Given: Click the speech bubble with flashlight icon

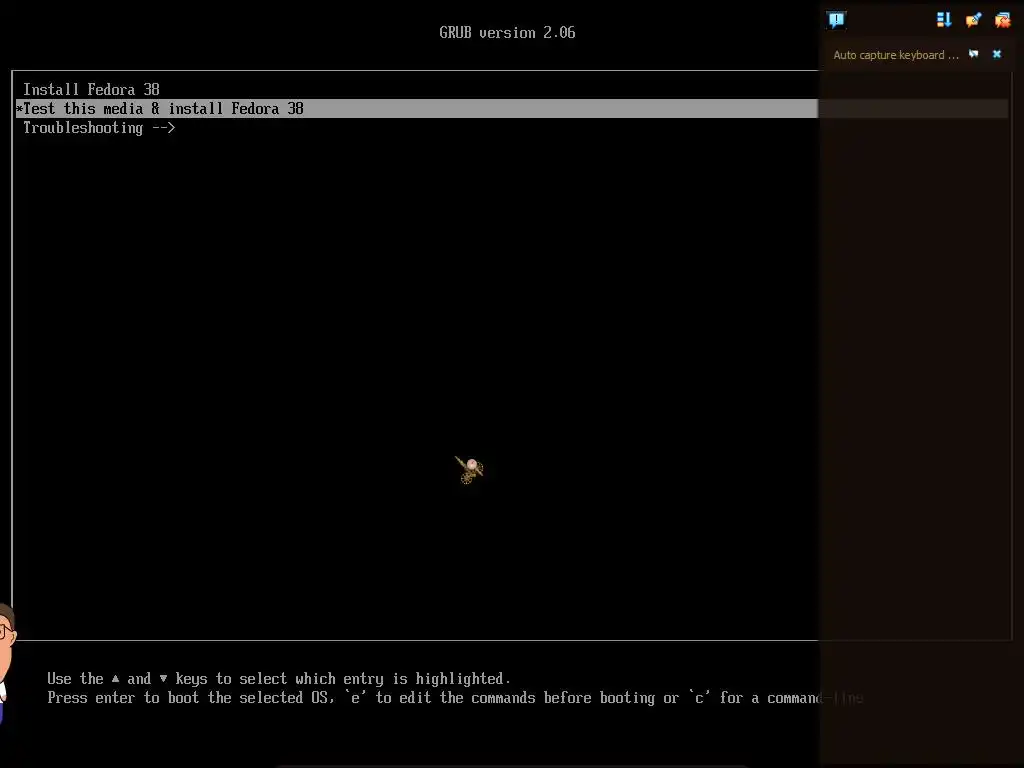Looking at the screenshot, I should coord(973,20).
